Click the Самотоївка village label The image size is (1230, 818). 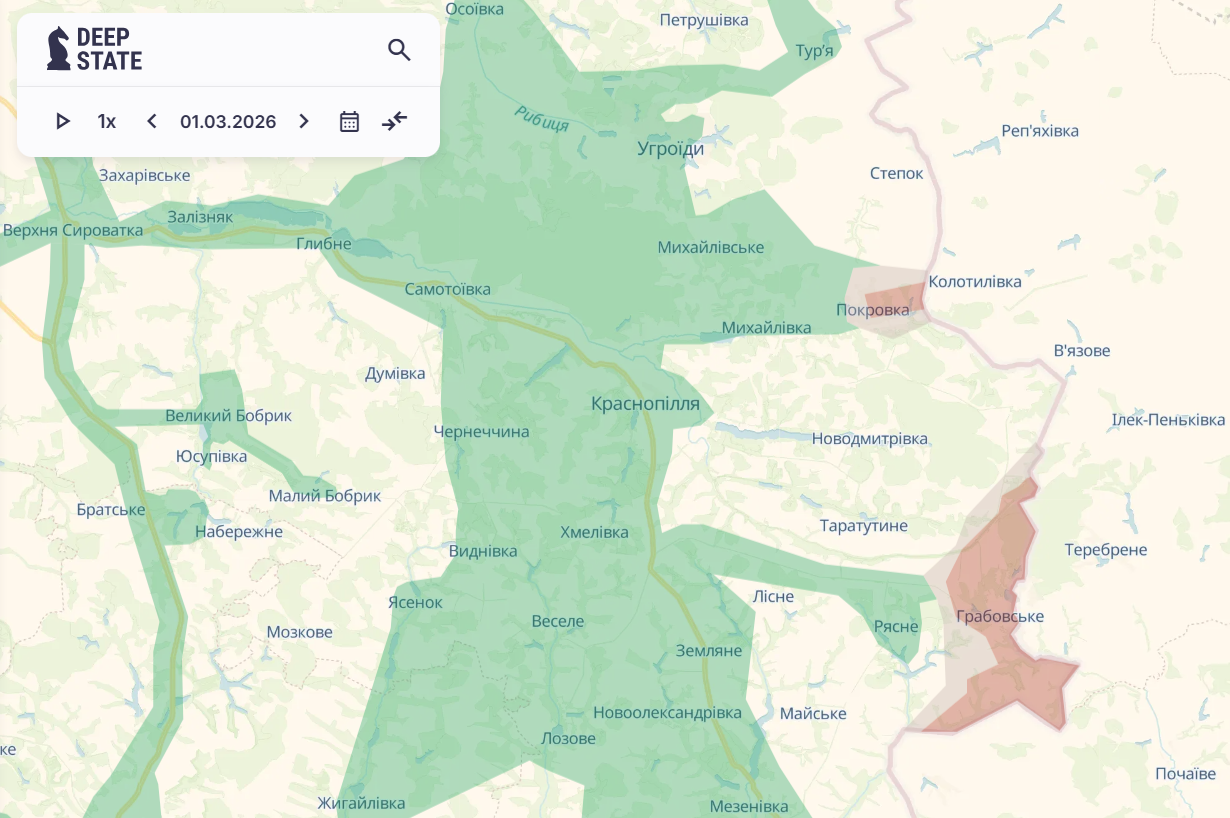tap(448, 289)
